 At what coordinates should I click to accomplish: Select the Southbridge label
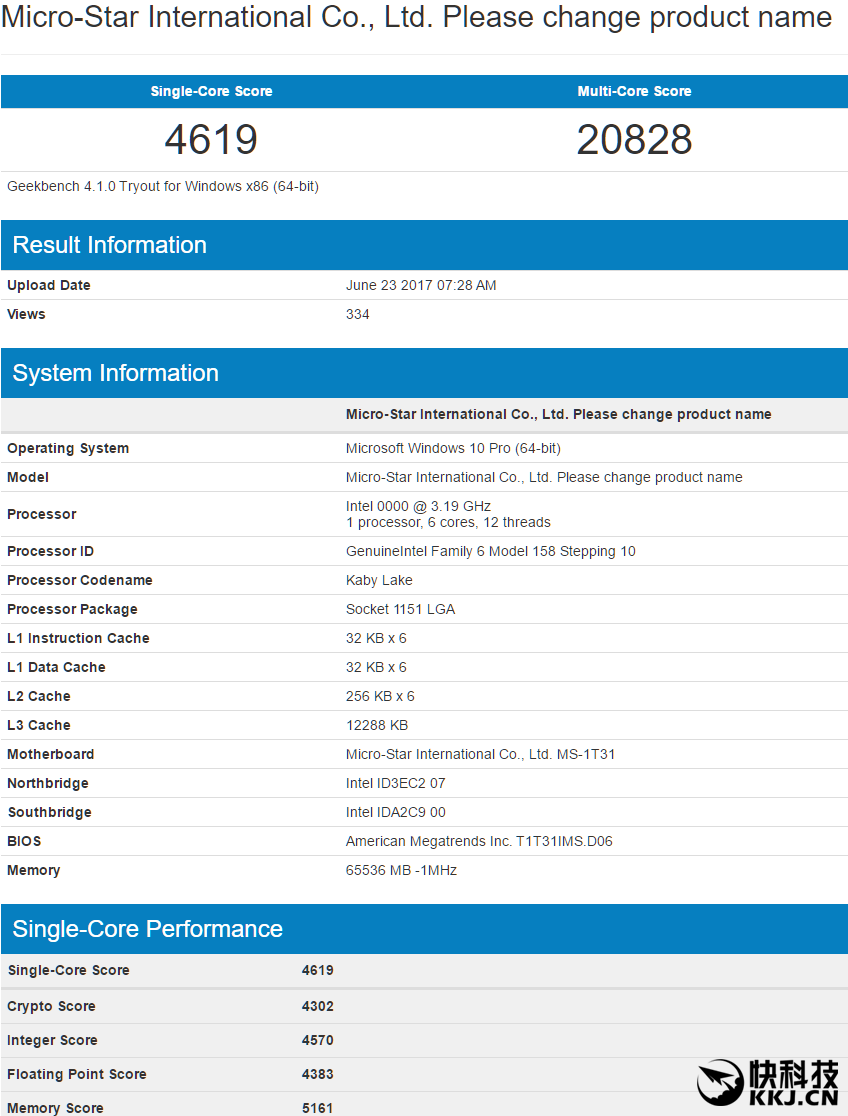tap(49, 812)
